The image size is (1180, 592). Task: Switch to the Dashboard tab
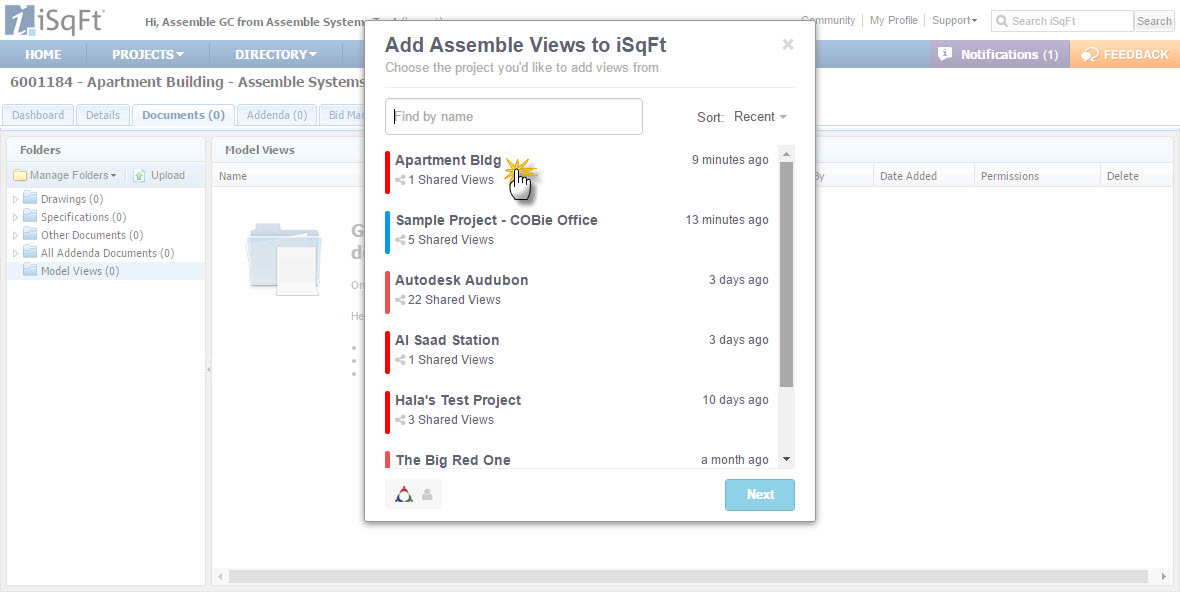[38, 115]
